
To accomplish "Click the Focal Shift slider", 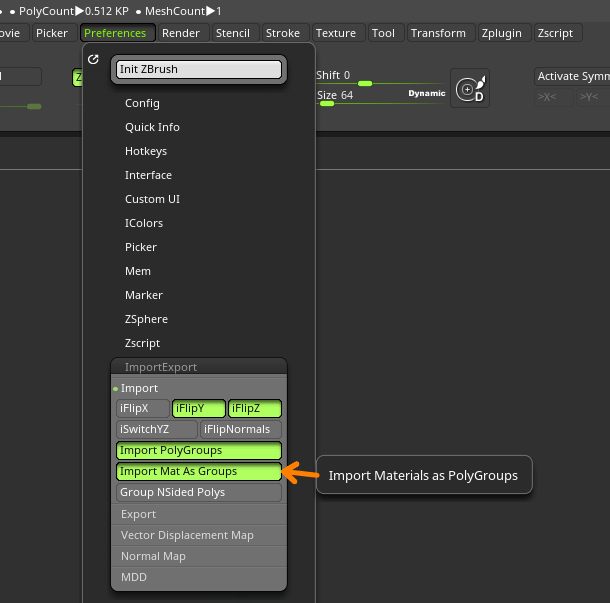I will [380, 77].
